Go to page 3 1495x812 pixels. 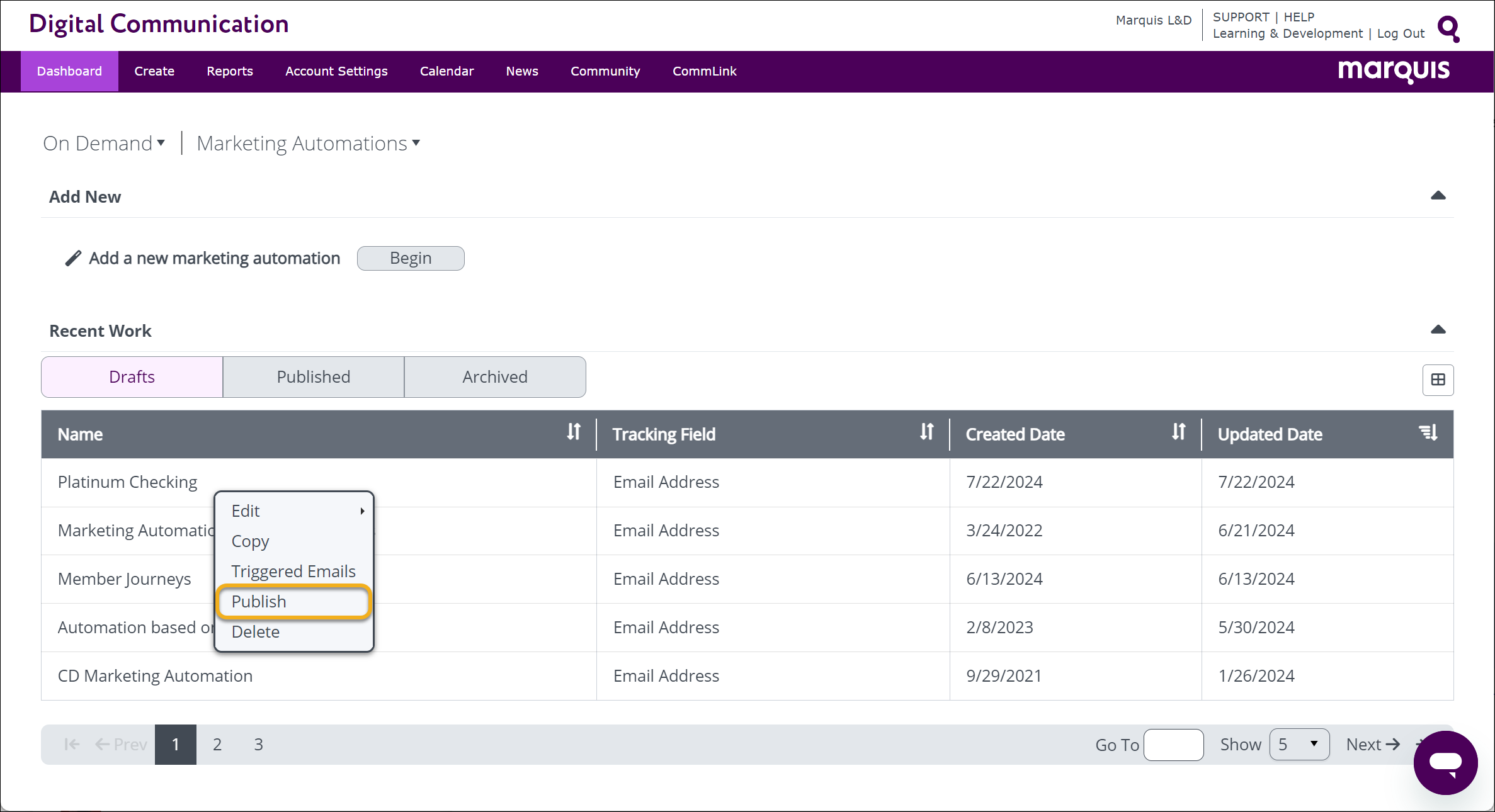[258, 745]
